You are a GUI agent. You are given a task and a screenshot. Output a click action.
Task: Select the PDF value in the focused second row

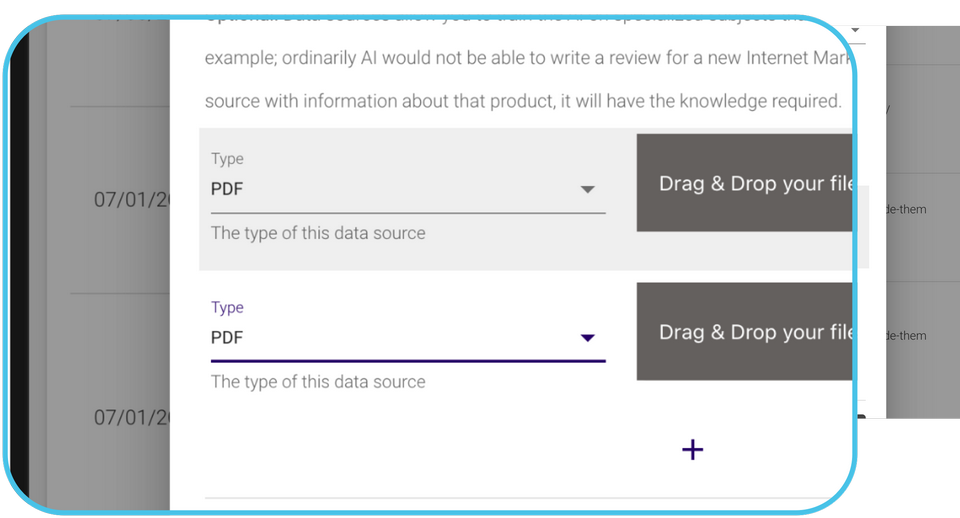227,338
